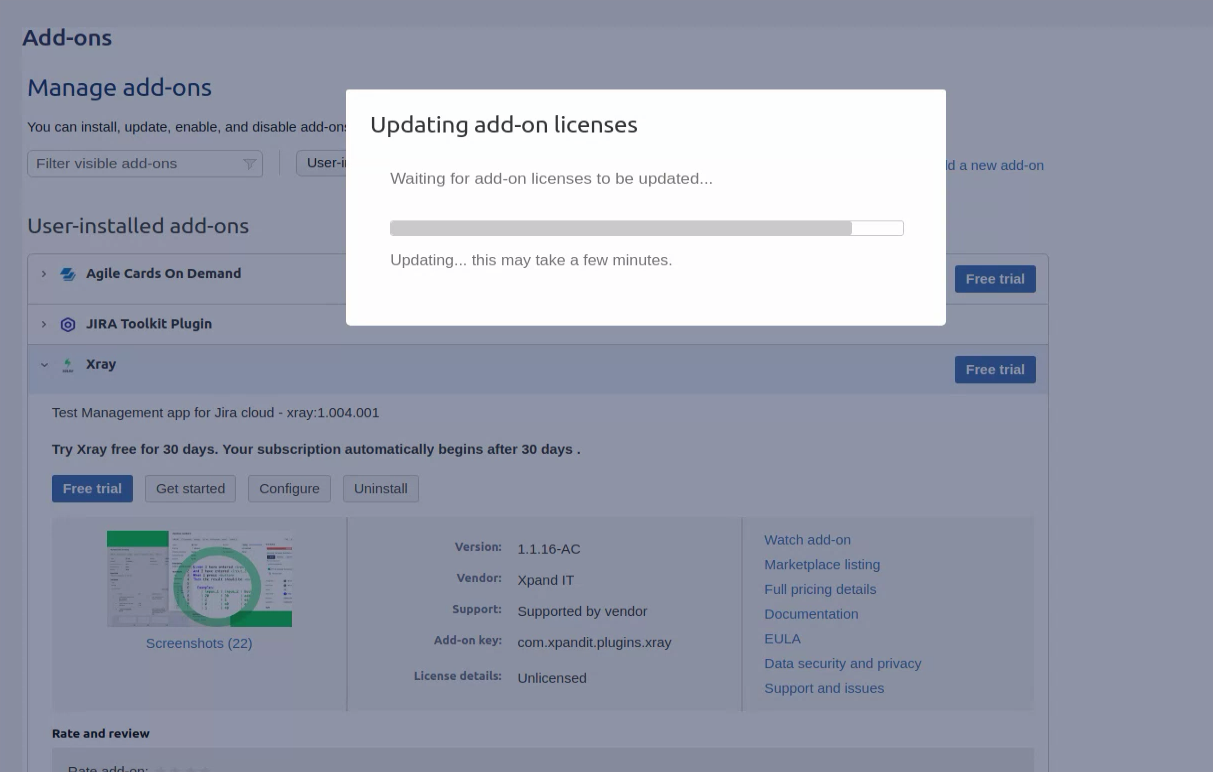Click the license update progress bar
This screenshot has height=772, width=1213.
(x=647, y=228)
